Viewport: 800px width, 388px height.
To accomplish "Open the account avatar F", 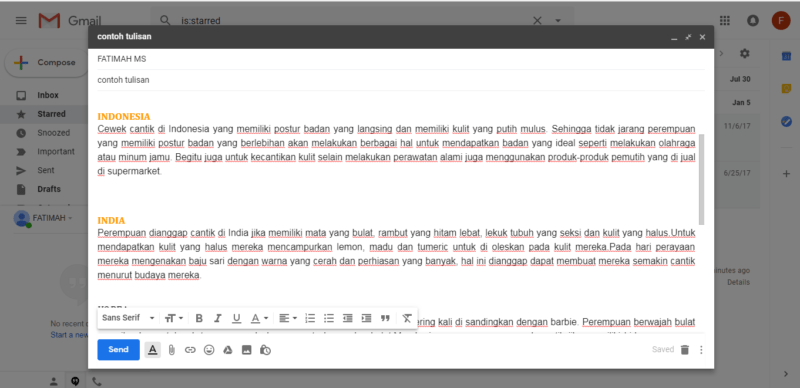I will (781, 20).
